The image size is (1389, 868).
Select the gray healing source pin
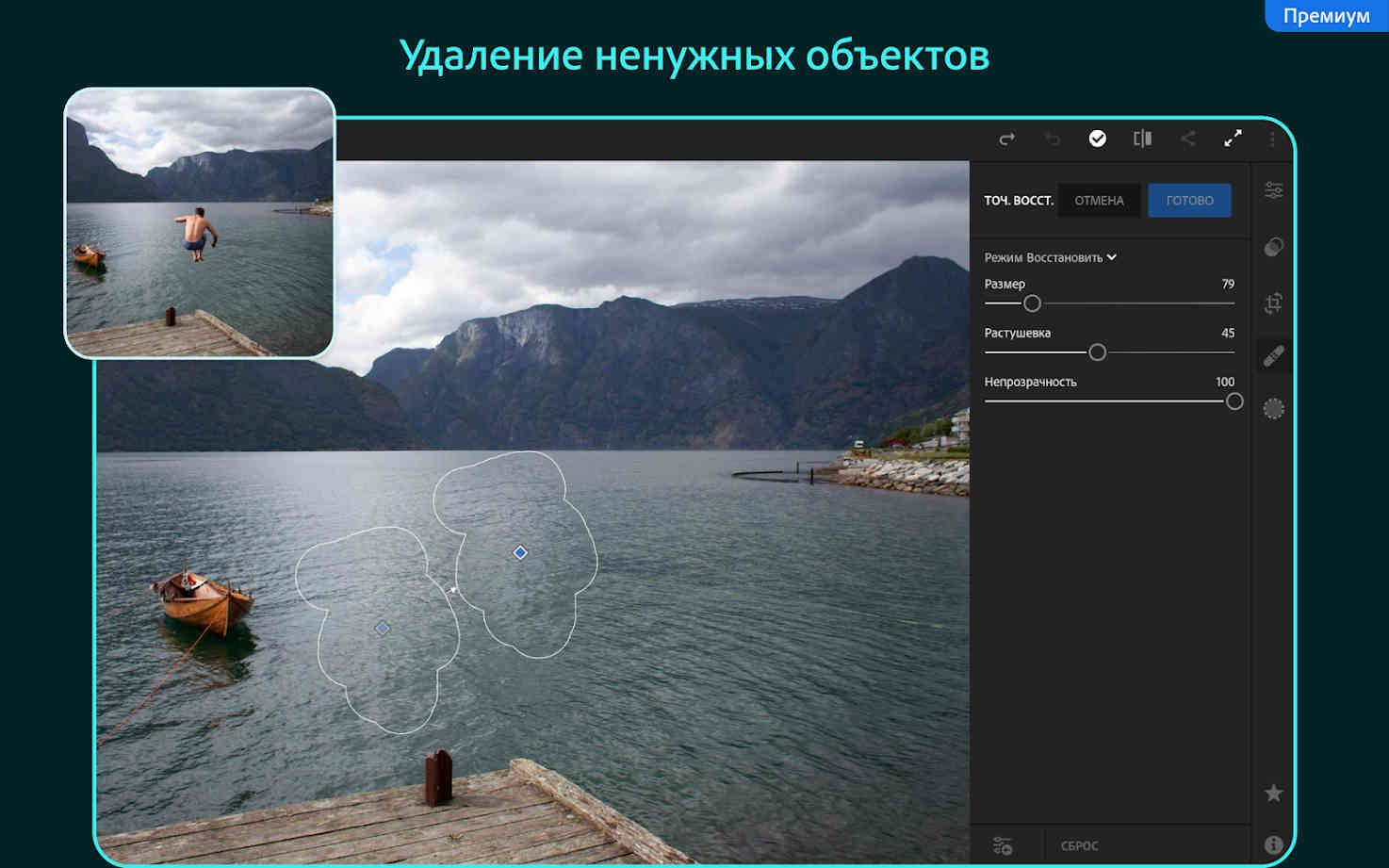383,628
